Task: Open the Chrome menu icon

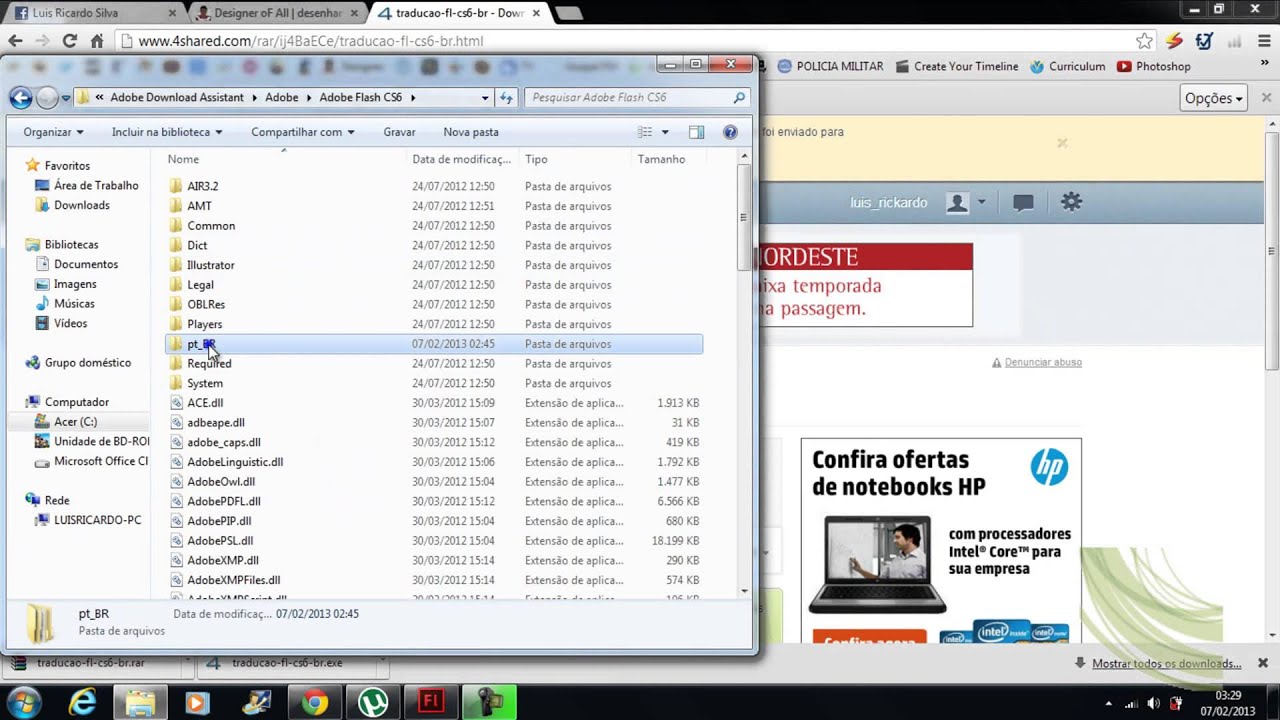Action: click(x=1263, y=41)
